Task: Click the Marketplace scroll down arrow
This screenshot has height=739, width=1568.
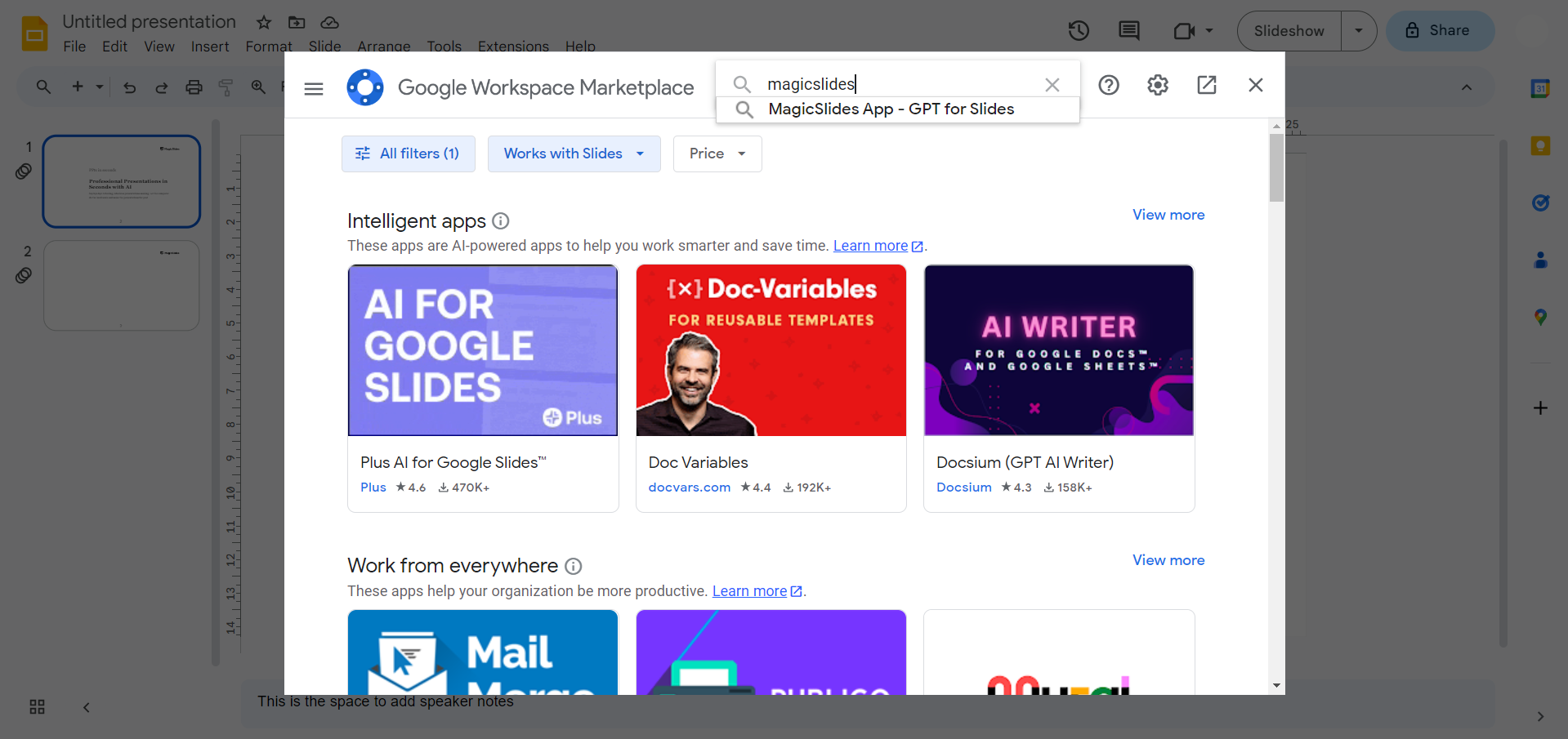Action: coord(1276,686)
